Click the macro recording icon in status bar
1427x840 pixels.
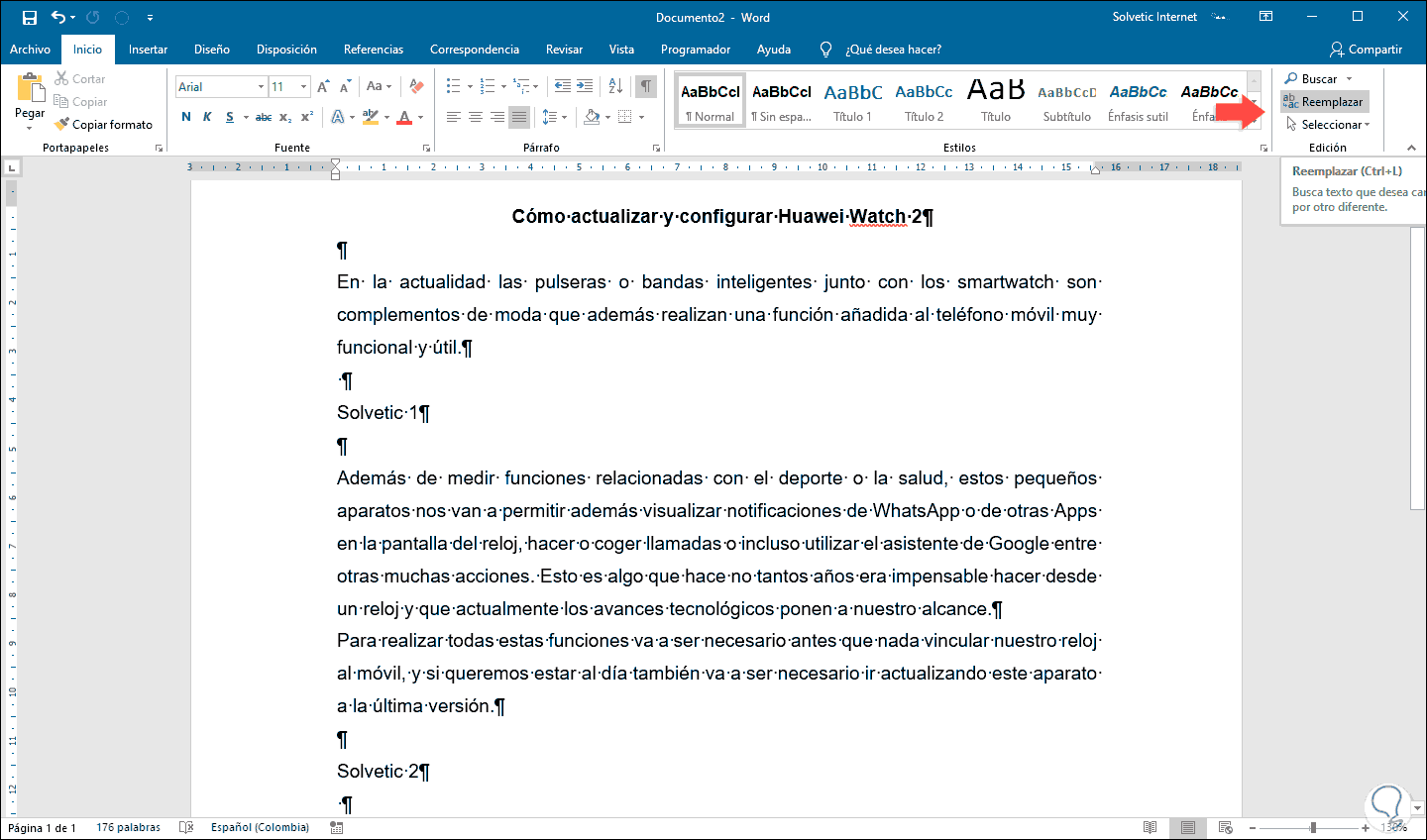click(337, 828)
